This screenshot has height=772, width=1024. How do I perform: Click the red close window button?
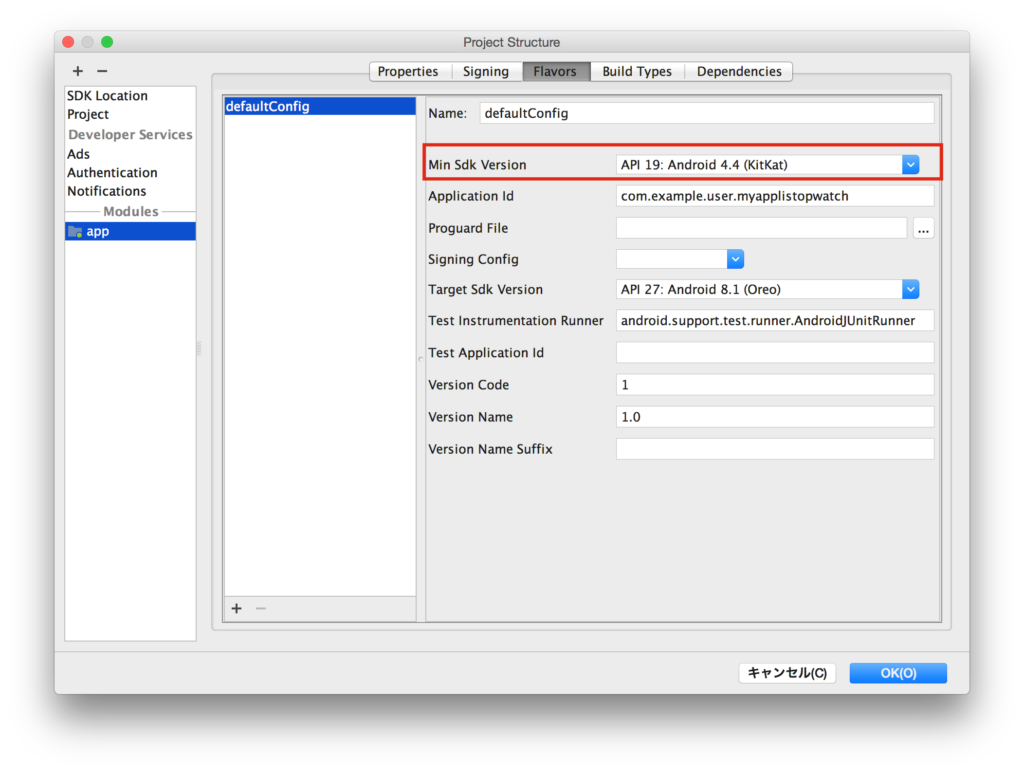point(69,42)
